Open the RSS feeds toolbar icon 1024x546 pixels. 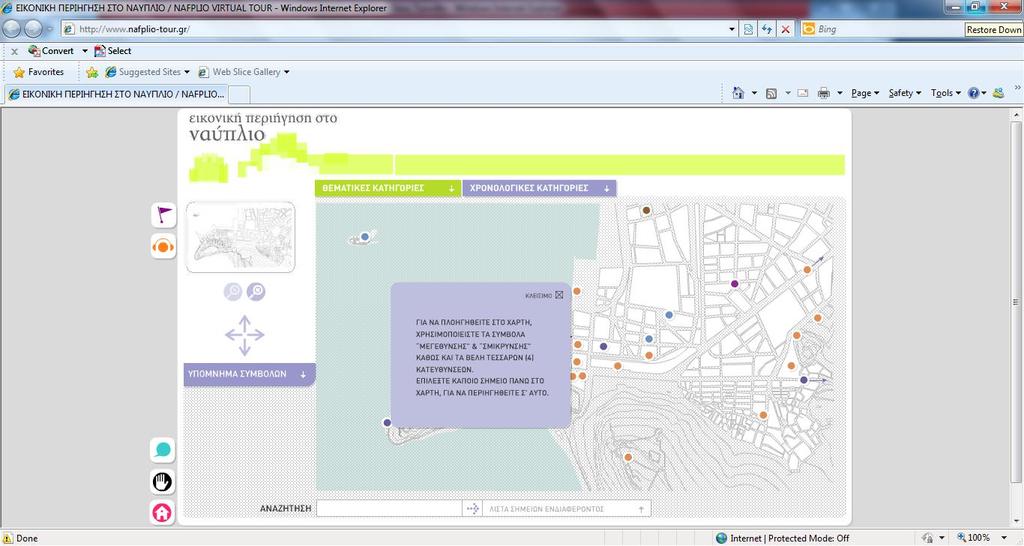pyautogui.click(x=771, y=93)
